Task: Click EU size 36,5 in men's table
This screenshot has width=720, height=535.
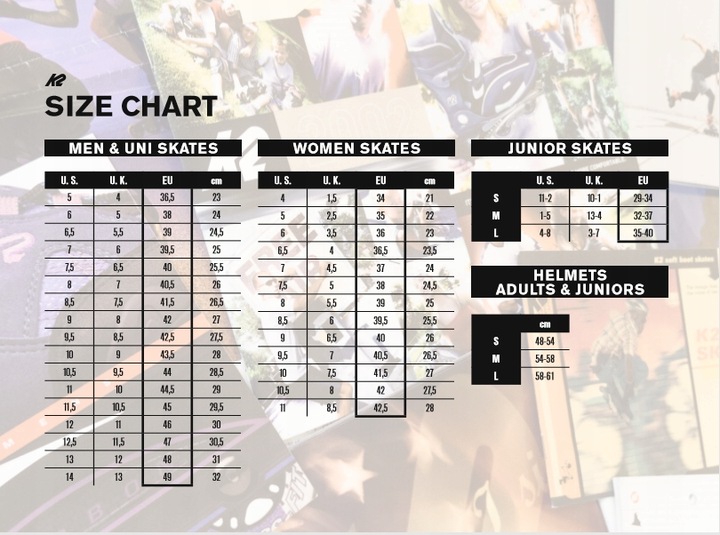Action: [167, 198]
